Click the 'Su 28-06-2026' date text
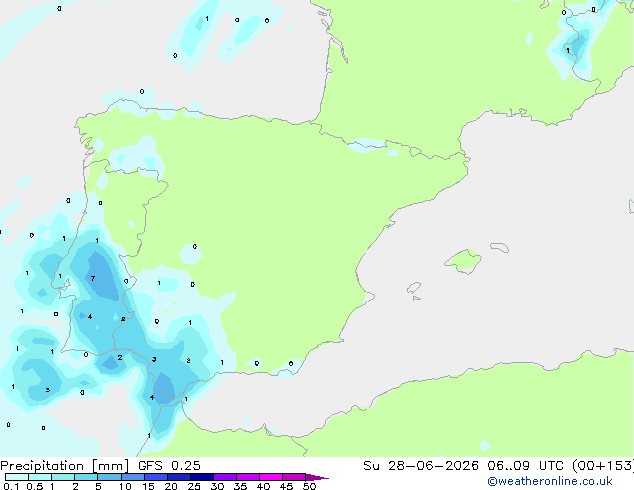 pos(421,466)
